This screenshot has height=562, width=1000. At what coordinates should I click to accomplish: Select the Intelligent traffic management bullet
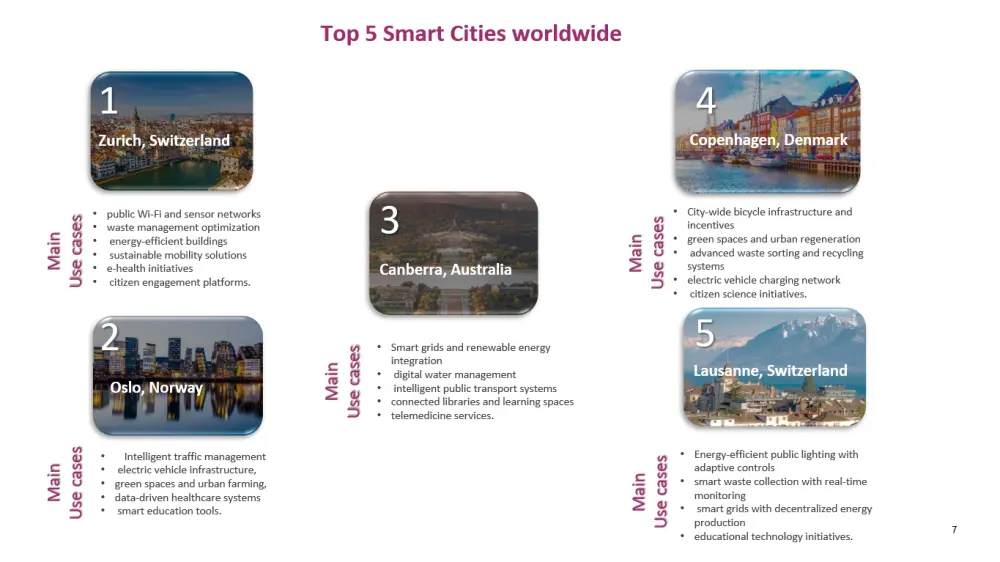pos(195,456)
